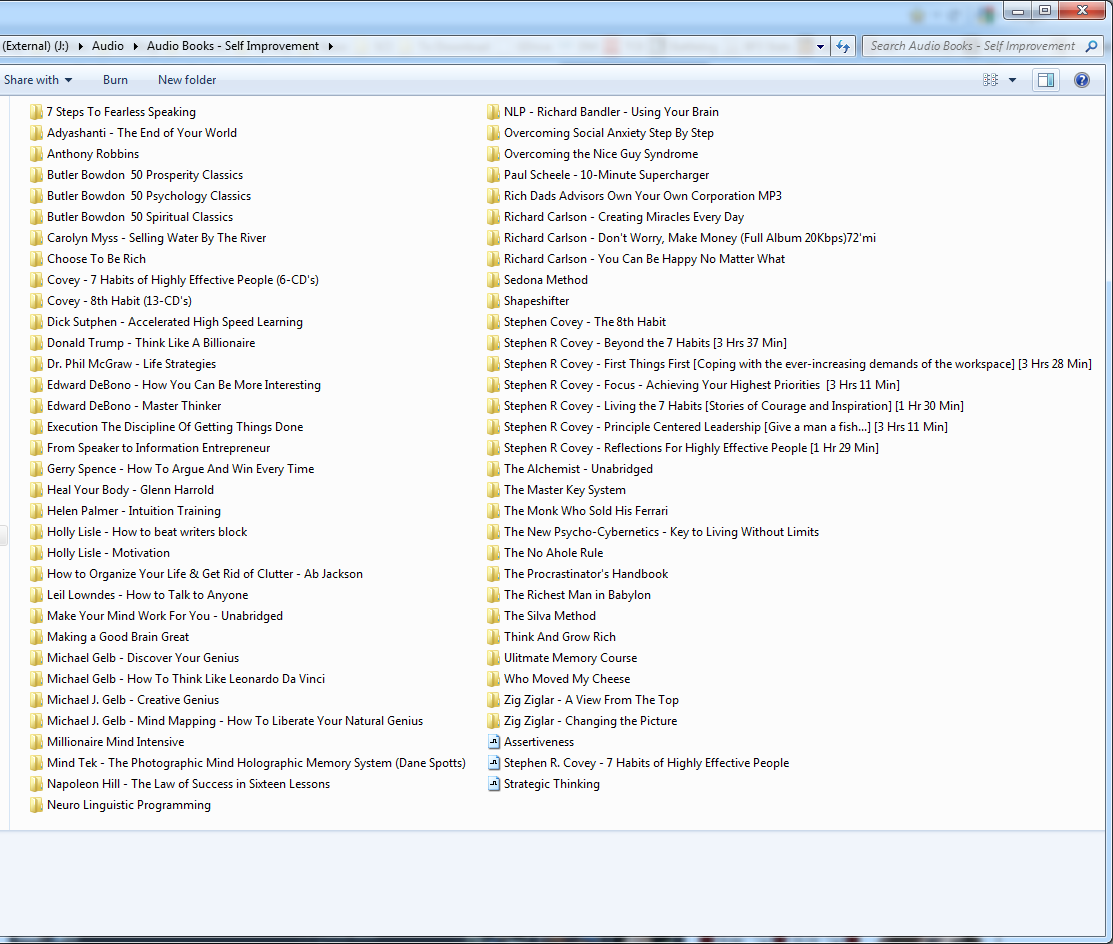Click the Help question mark icon
The height and width of the screenshot is (944, 1113).
pos(1081,80)
